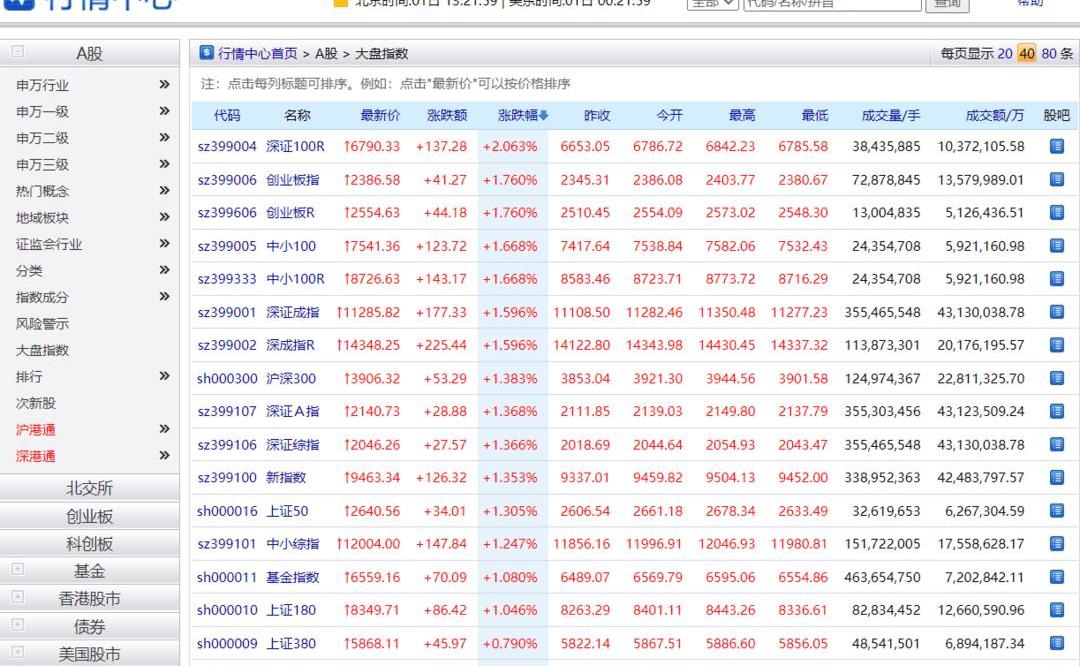Open stock forum icon for 深证成指 row

coord(1057,311)
